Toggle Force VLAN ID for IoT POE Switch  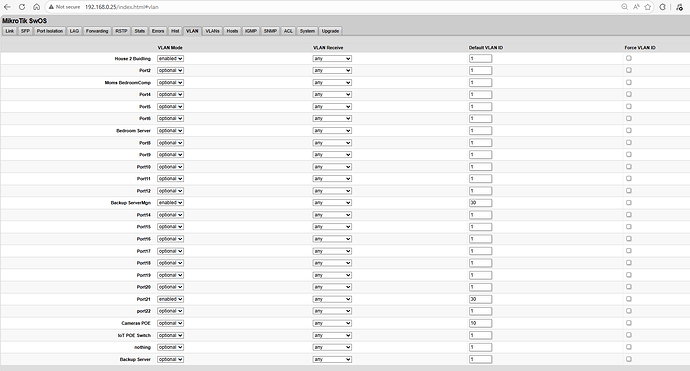[x=628, y=335]
